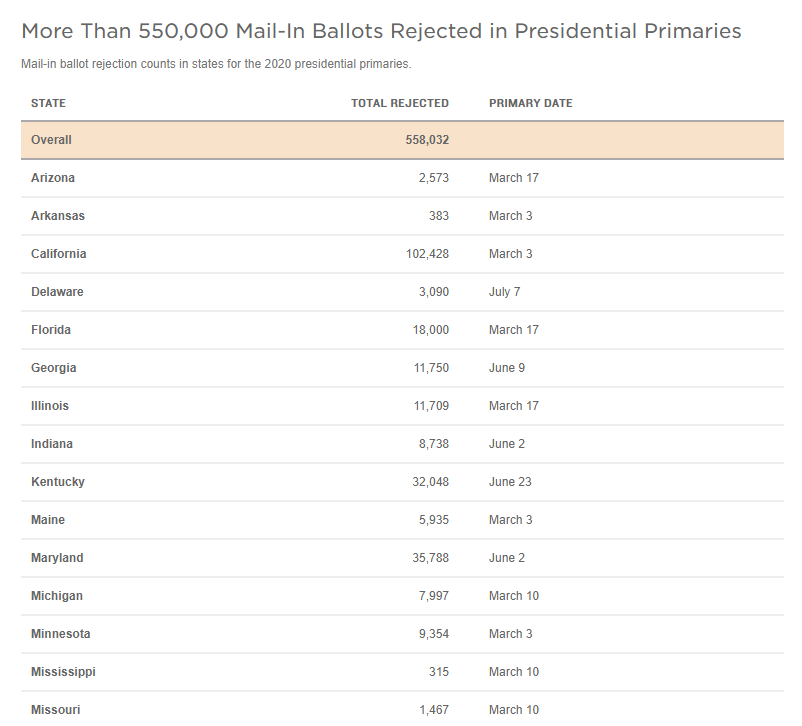The width and height of the screenshot is (802, 726).
Task: Select the highlighted Overall row label
Action: tap(51, 140)
